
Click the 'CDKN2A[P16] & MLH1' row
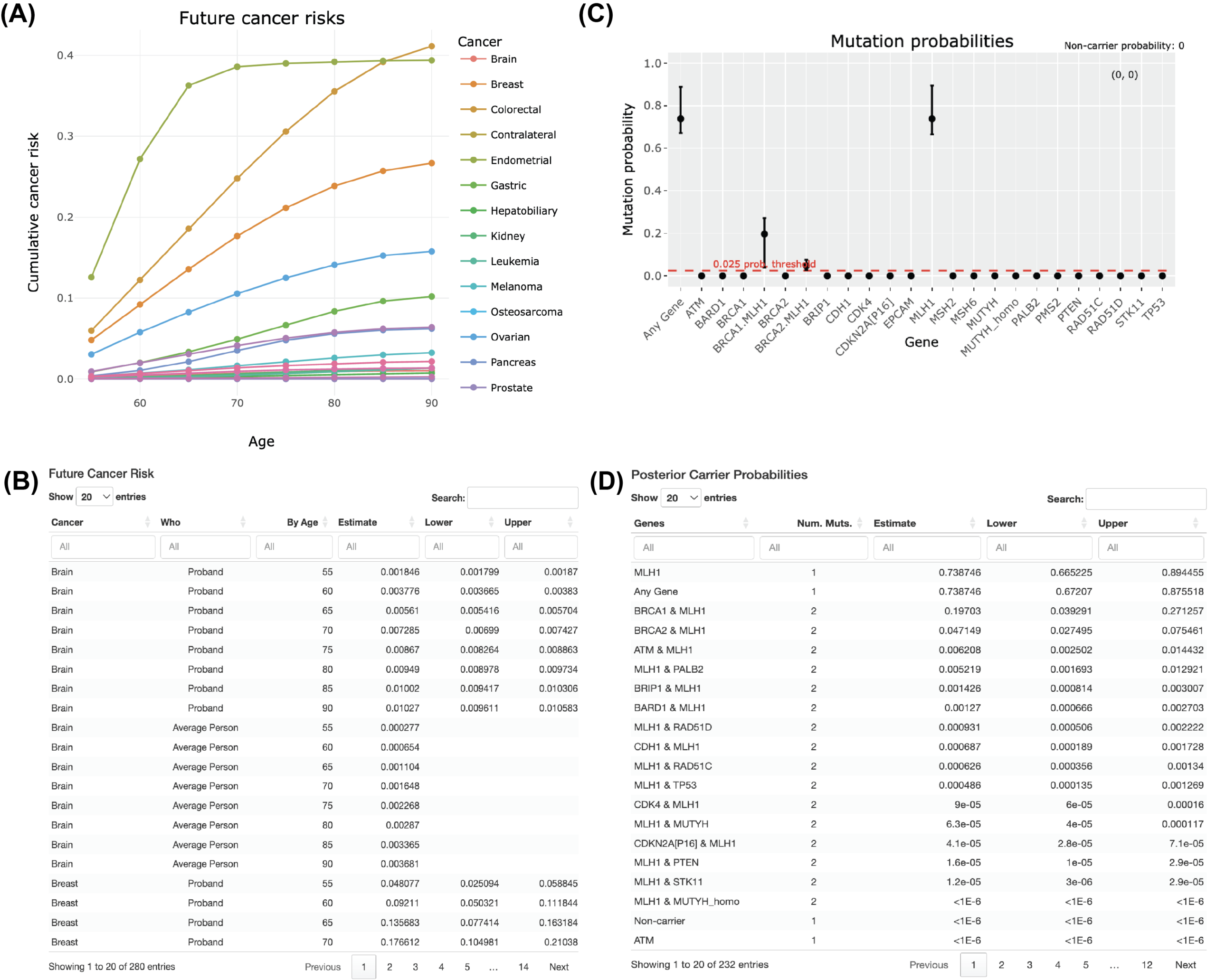tap(918, 843)
